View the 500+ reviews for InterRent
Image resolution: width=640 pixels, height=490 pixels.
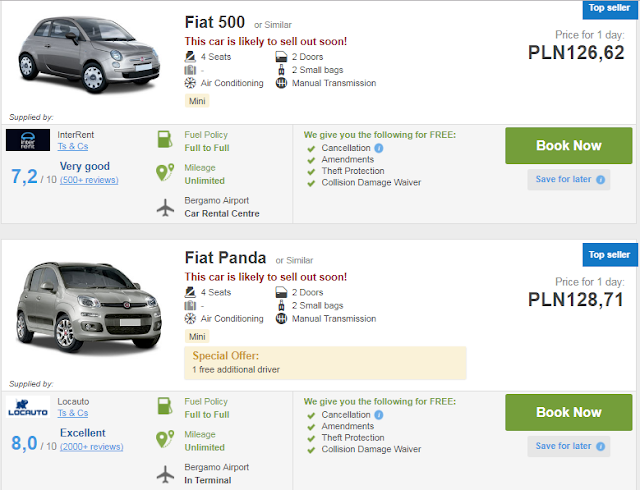tap(89, 180)
